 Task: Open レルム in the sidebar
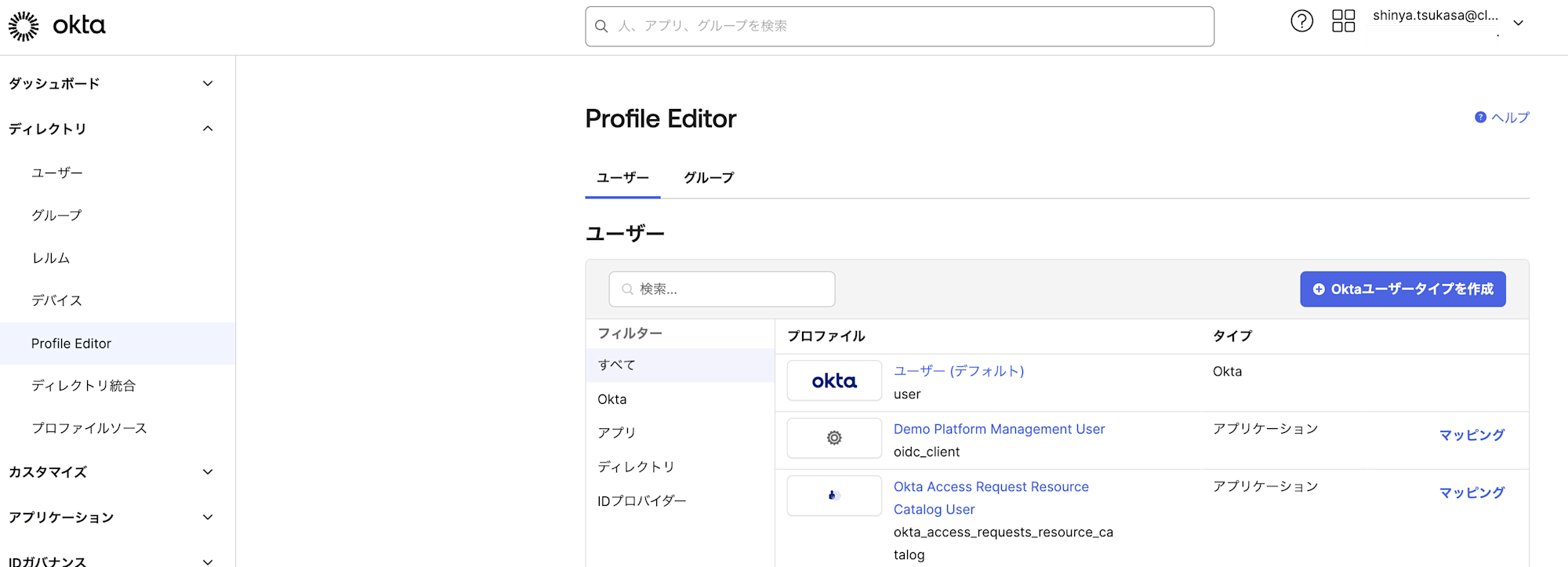point(51,258)
